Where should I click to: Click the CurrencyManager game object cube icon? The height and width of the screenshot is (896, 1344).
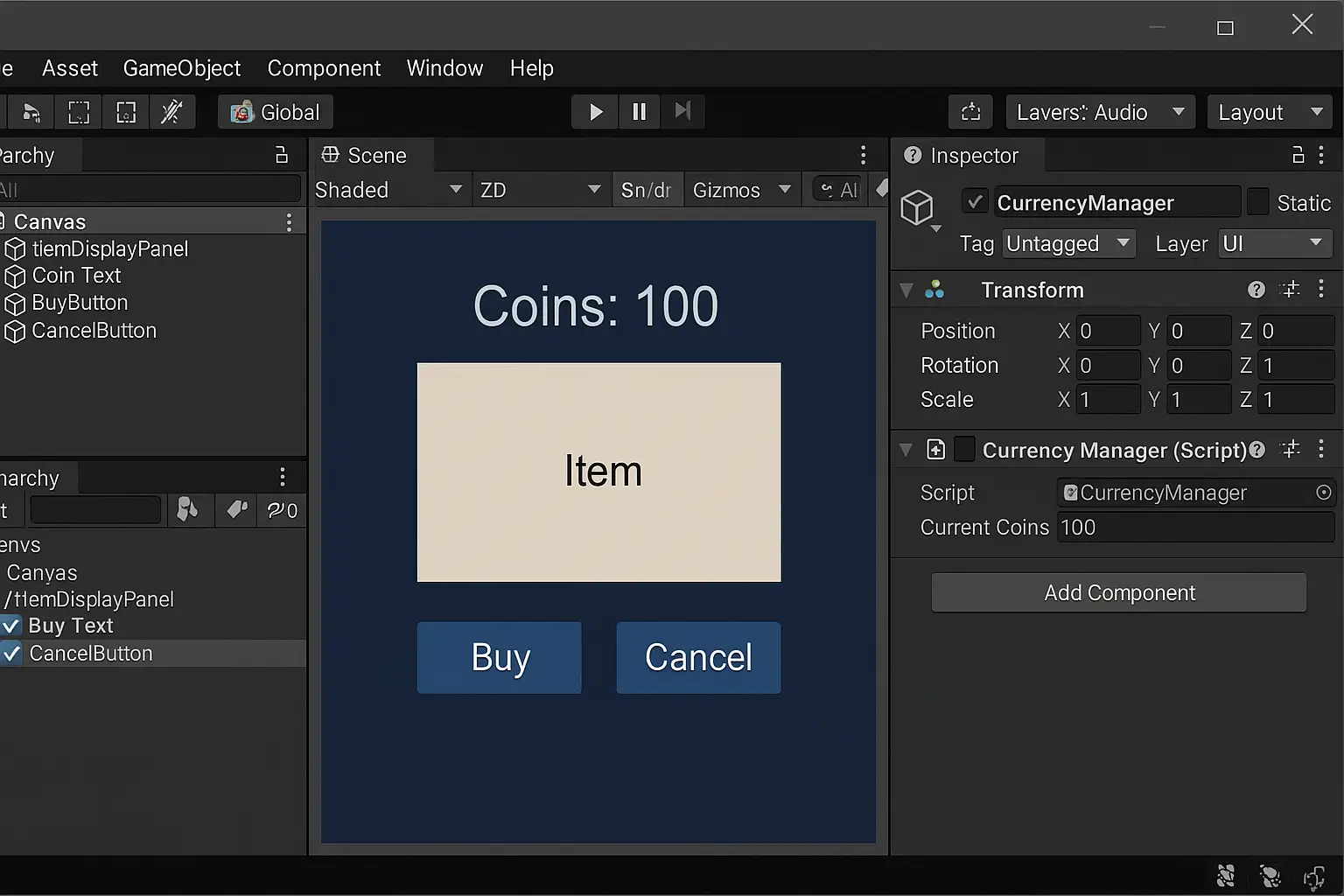point(917,208)
